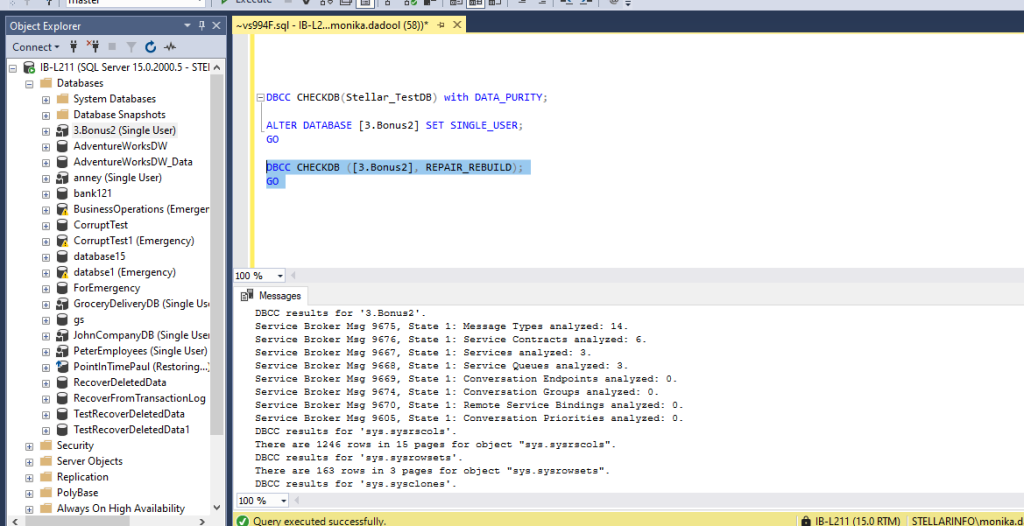Click the editor horizontal scroll left arrow
This screenshot has width=1024, height=526.
(292, 276)
